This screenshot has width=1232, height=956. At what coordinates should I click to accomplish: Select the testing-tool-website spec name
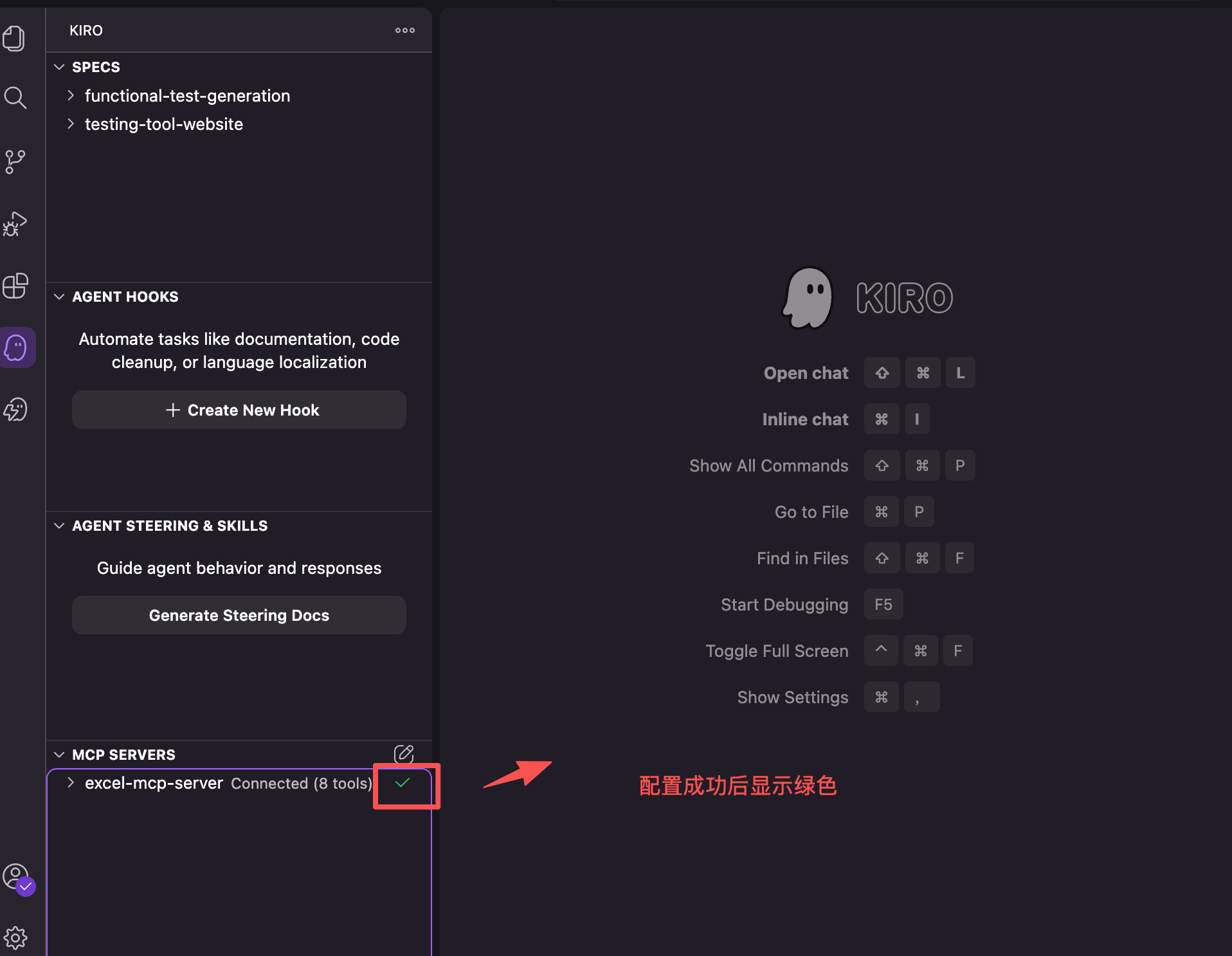164,124
